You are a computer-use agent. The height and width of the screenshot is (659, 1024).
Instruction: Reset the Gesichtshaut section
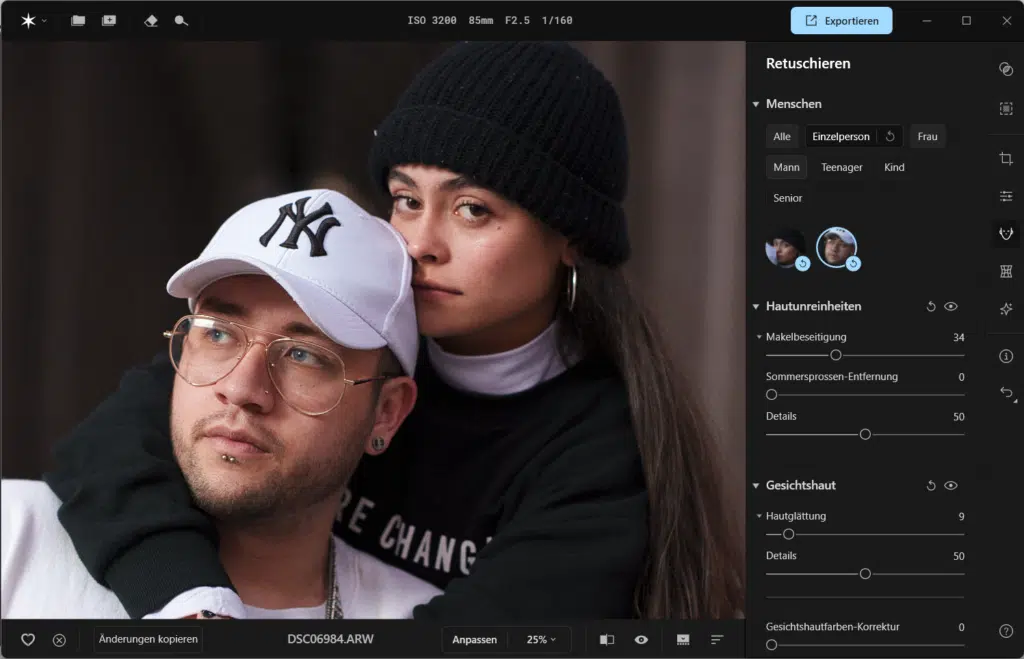pos(931,485)
